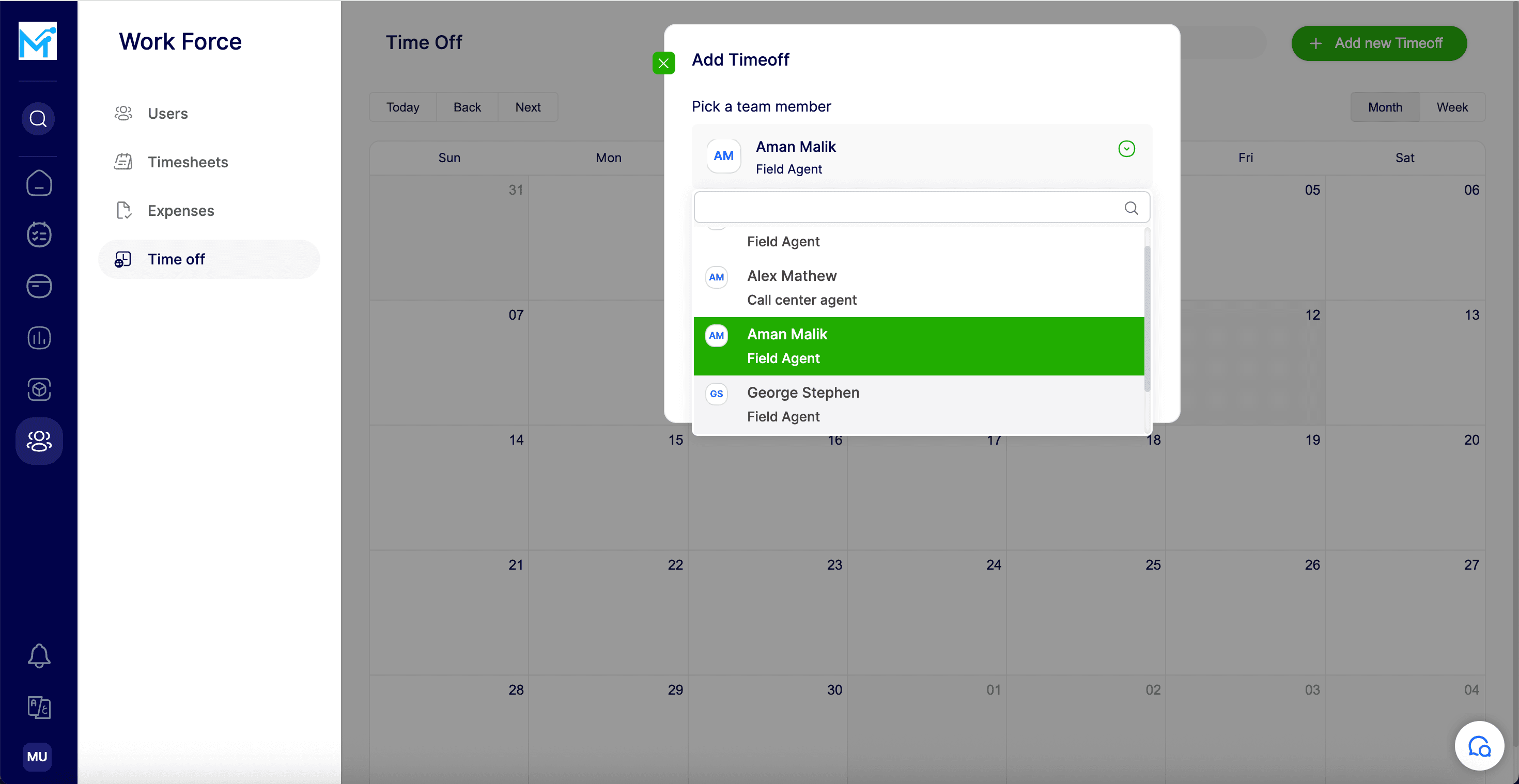Viewport: 1519px width, 784px height.
Task: Close the Add Timeoff dialog
Action: point(663,63)
